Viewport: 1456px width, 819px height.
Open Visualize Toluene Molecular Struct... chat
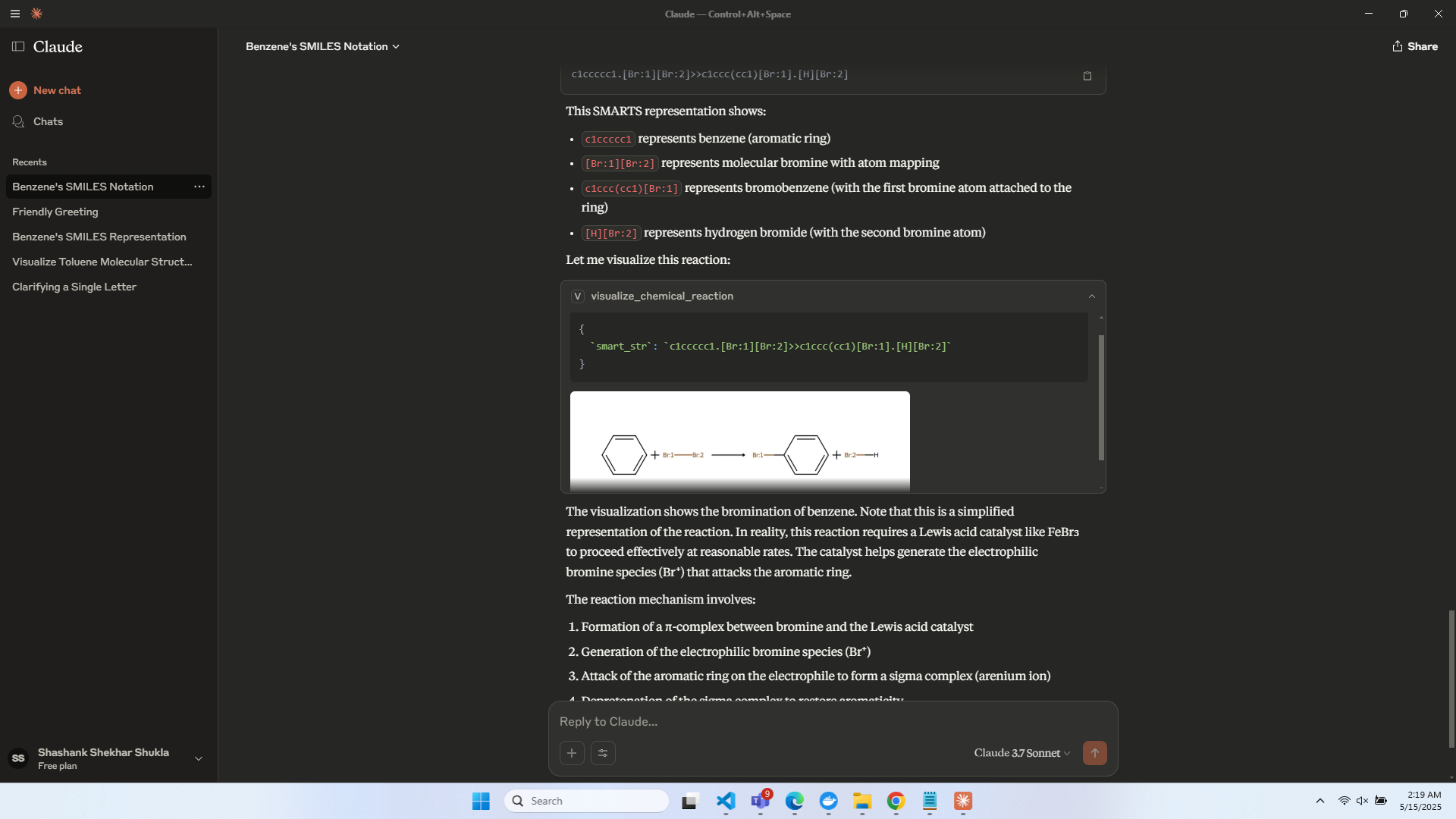[102, 262]
